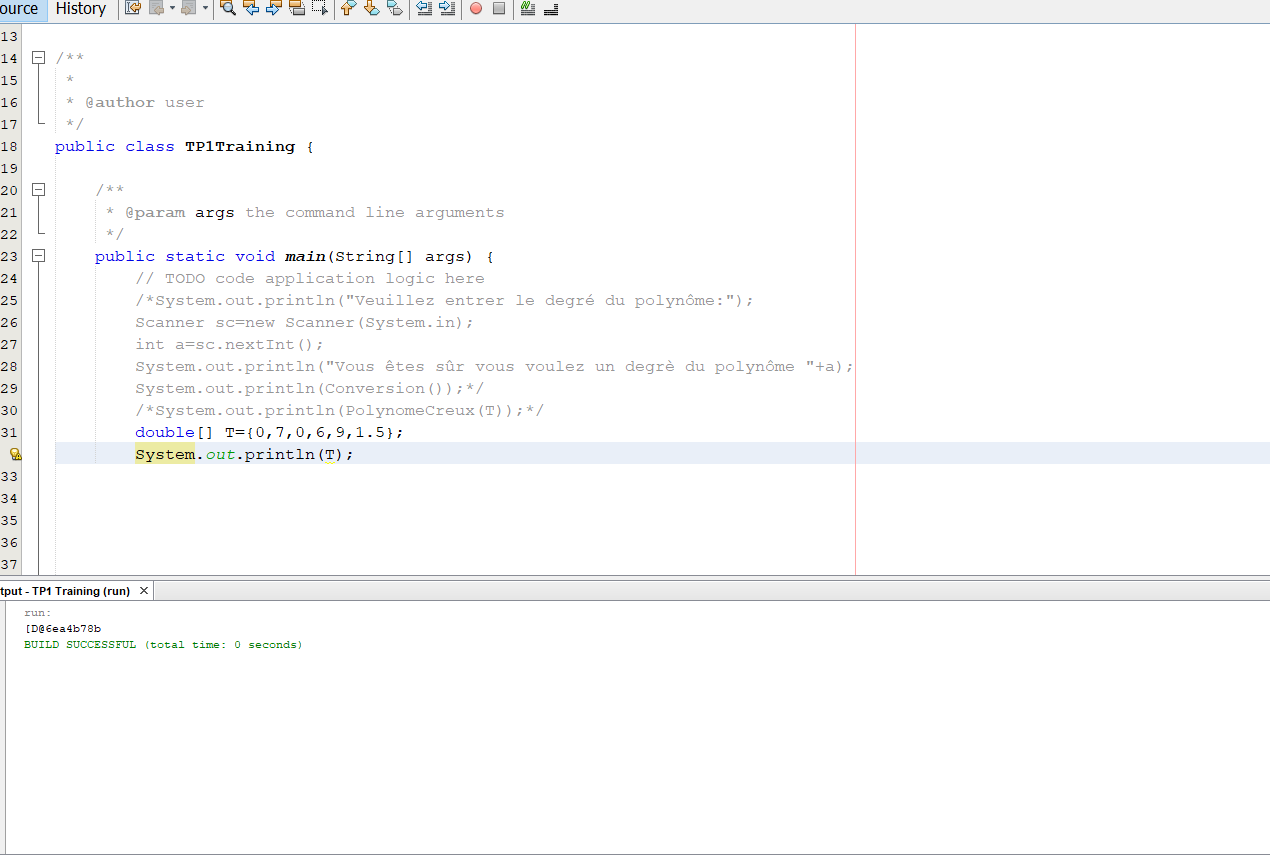
Task: Click the TODO comment line
Action: pyautogui.click(x=310, y=278)
